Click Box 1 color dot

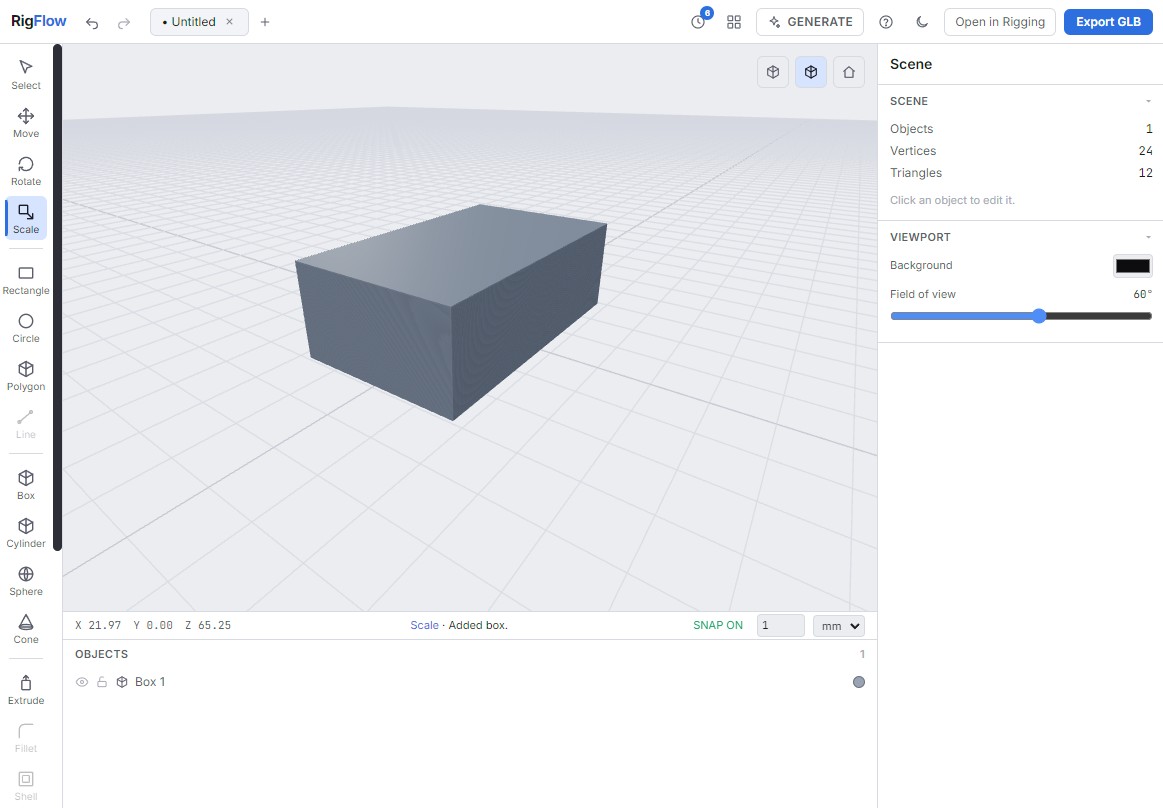(x=859, y=682)
